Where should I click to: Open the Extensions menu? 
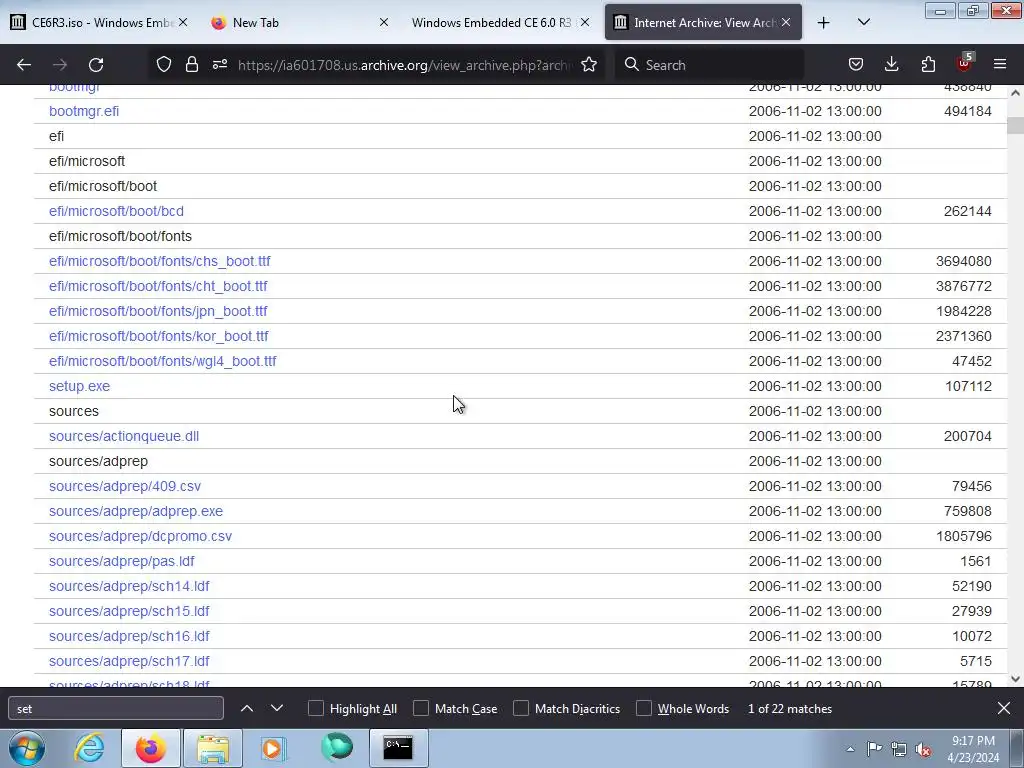pos(928,64)
